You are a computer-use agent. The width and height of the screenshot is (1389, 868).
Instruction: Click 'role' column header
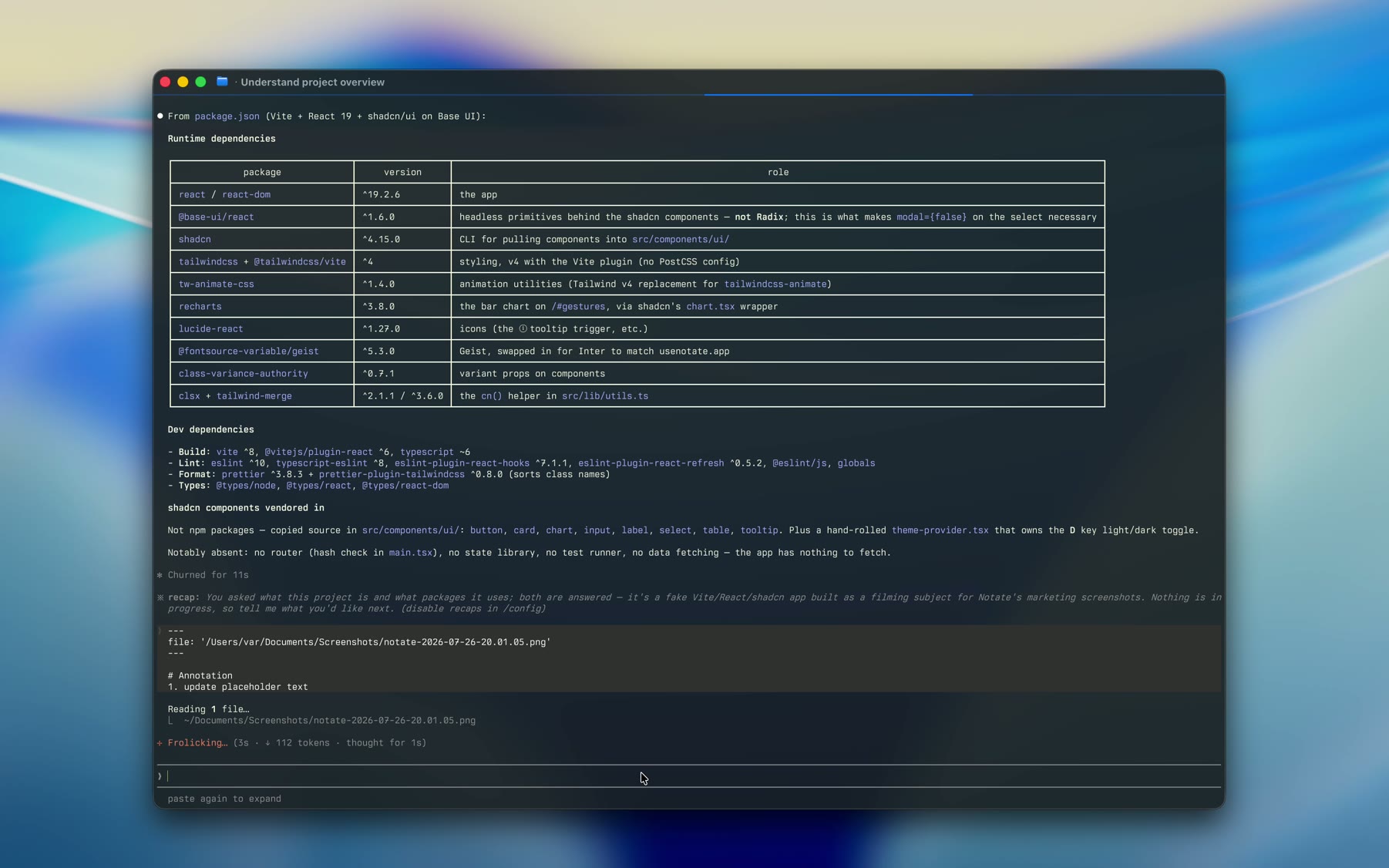[x=778, y=173]
